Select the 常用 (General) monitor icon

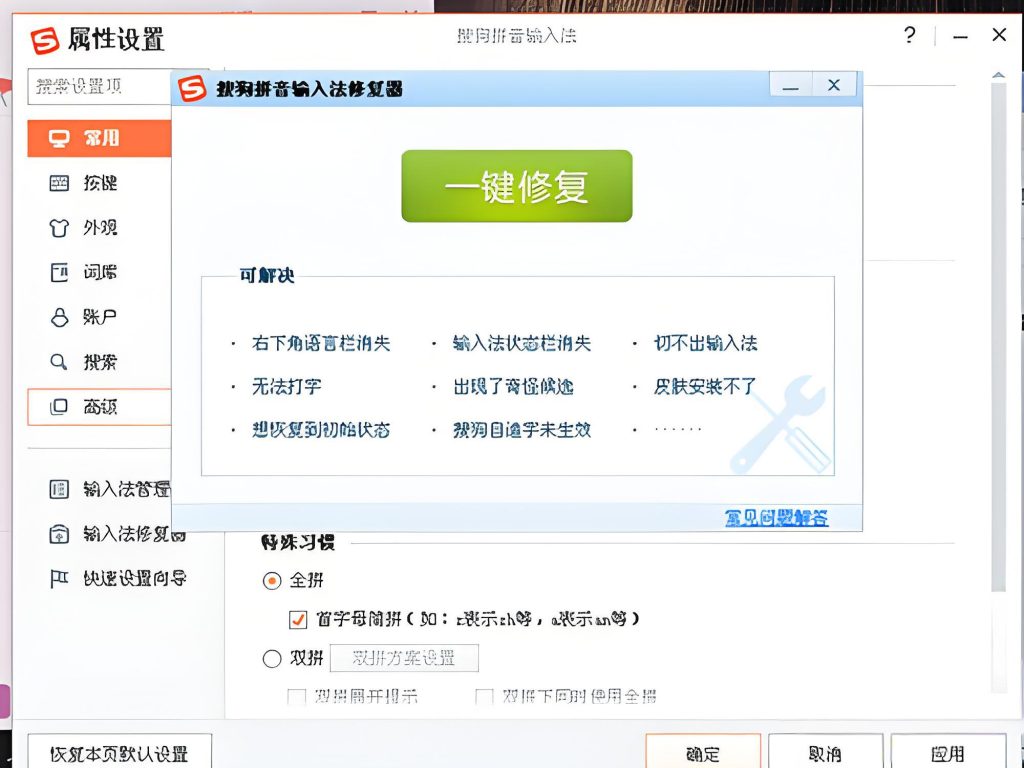[60, 138]
